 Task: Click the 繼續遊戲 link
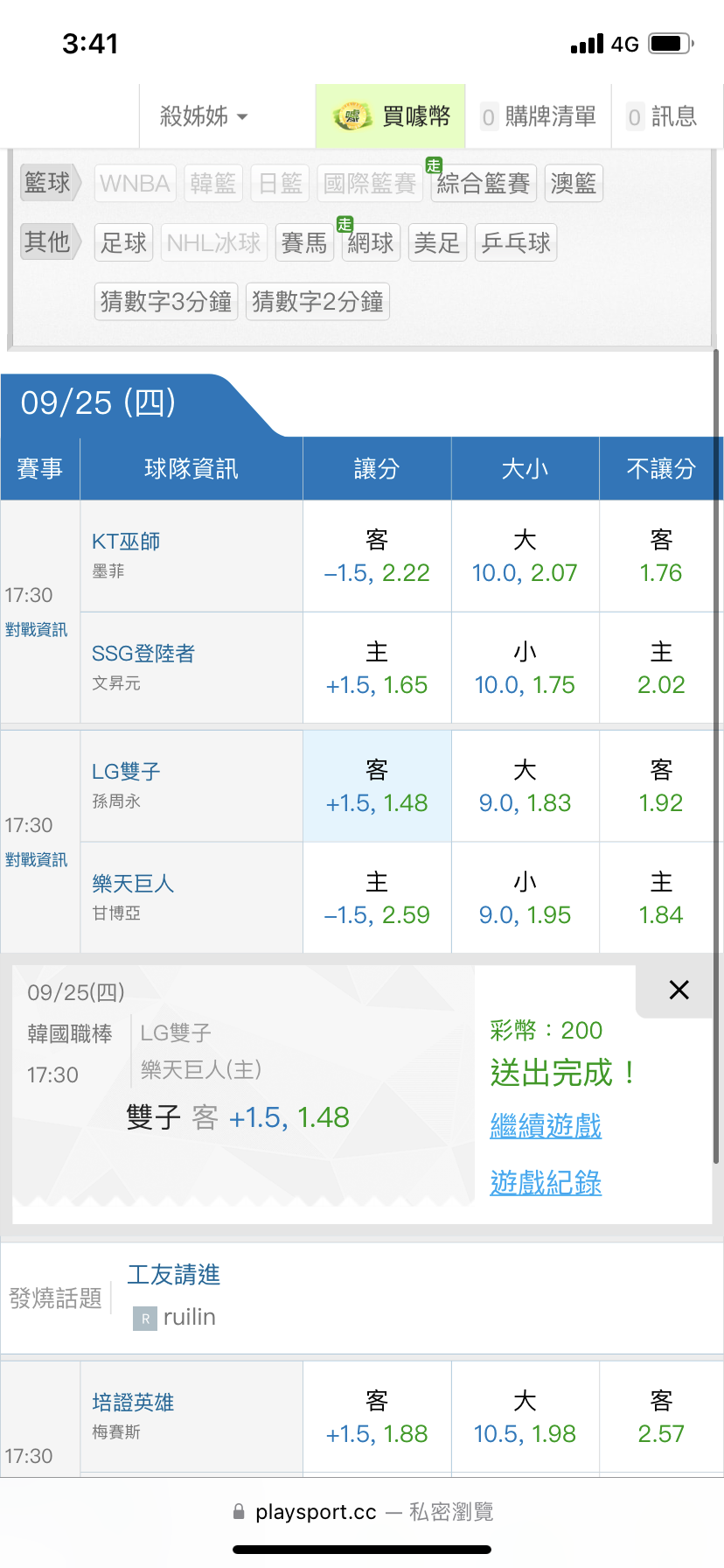point(546,1125)
